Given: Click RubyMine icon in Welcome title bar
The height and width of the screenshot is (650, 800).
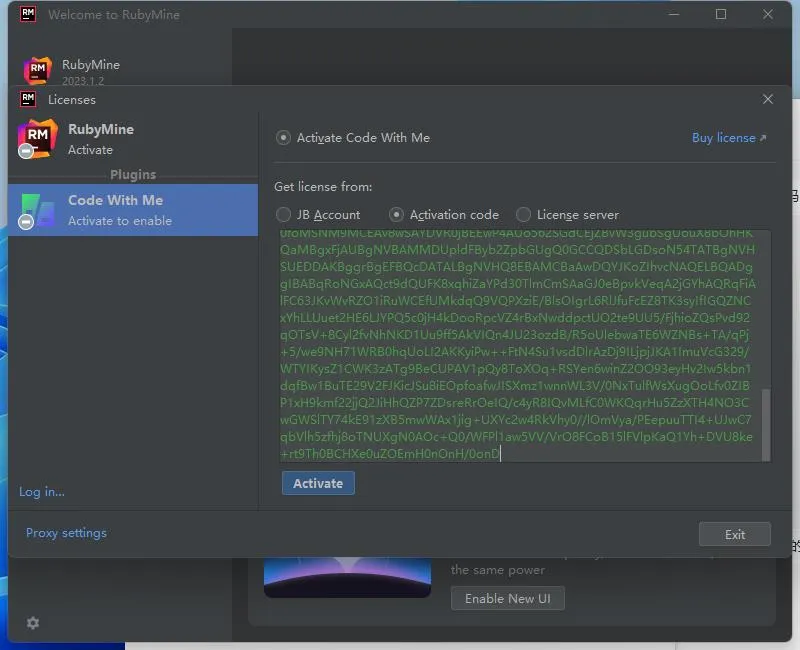Looking at the screenshot, I should [x=28, y=14].
